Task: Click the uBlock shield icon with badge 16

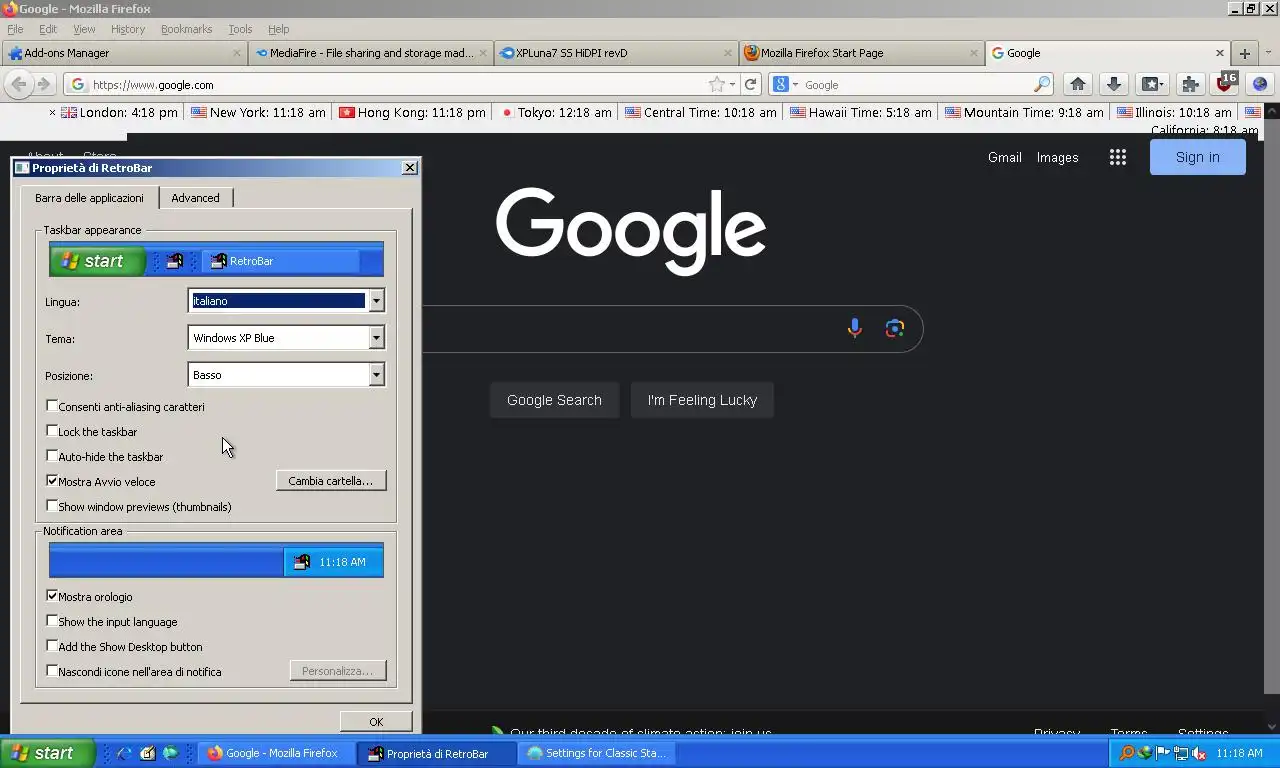Action: [x=1225, y=83]
